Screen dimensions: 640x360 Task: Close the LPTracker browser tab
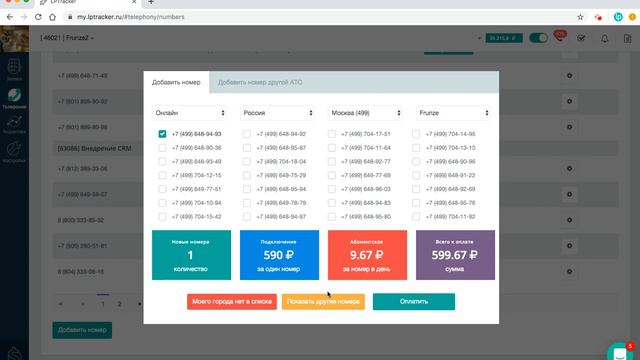point(134,2)
